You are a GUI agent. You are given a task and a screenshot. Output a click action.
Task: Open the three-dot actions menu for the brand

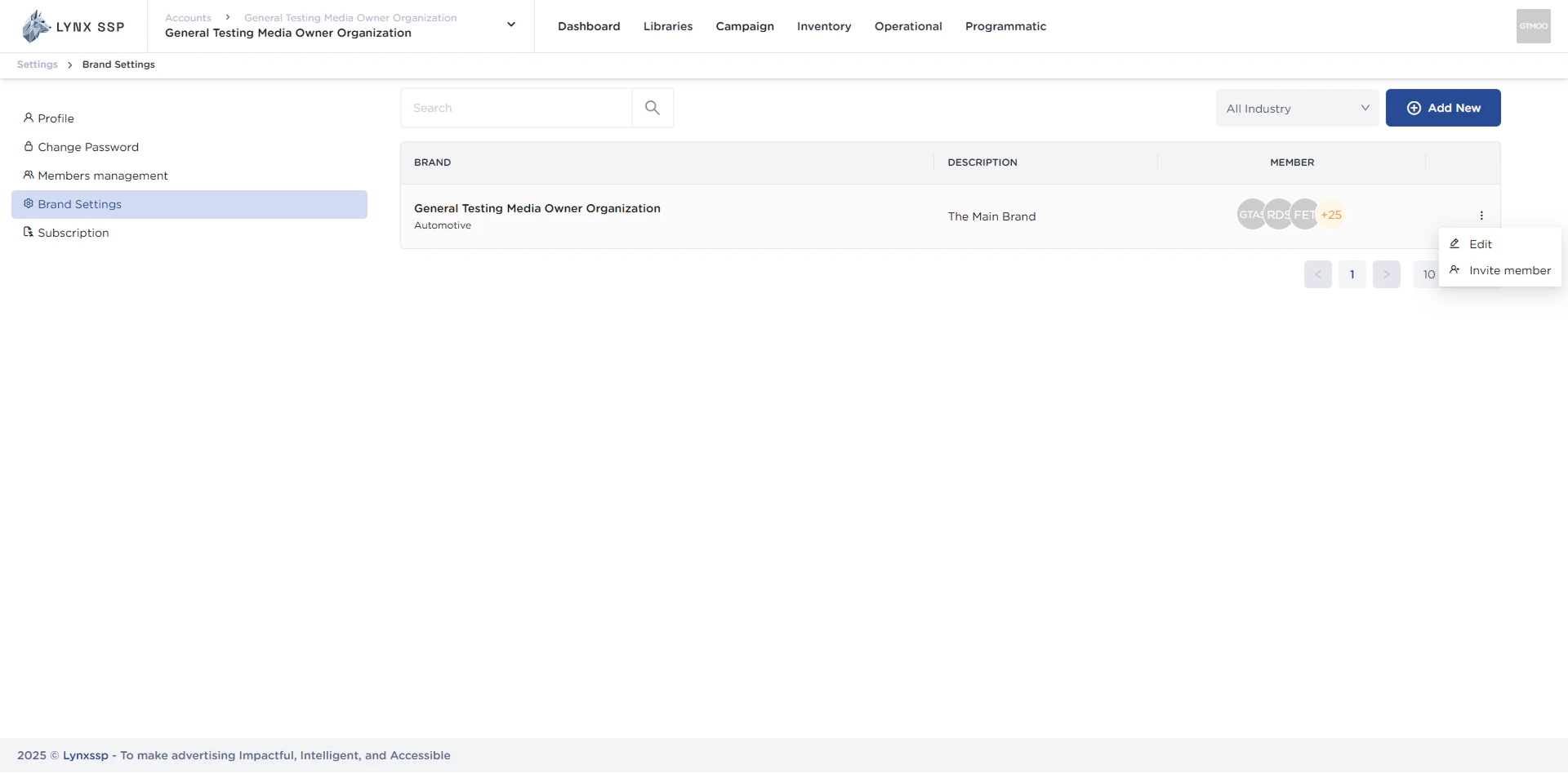click(1481, 216)
